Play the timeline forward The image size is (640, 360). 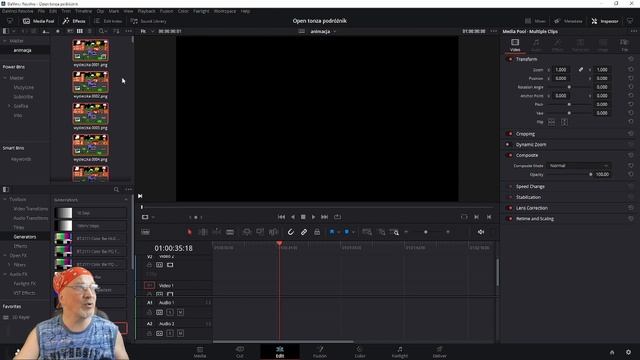[313, 217]
